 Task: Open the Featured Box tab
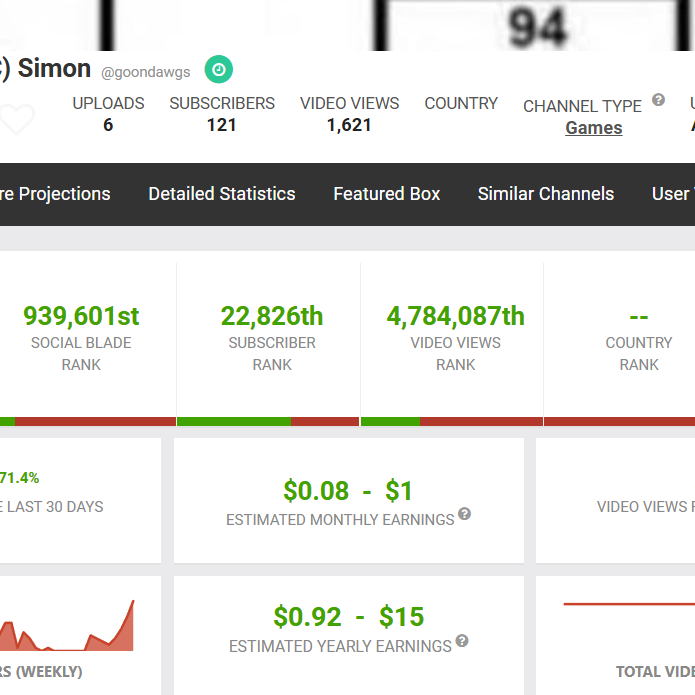point(386,194)
